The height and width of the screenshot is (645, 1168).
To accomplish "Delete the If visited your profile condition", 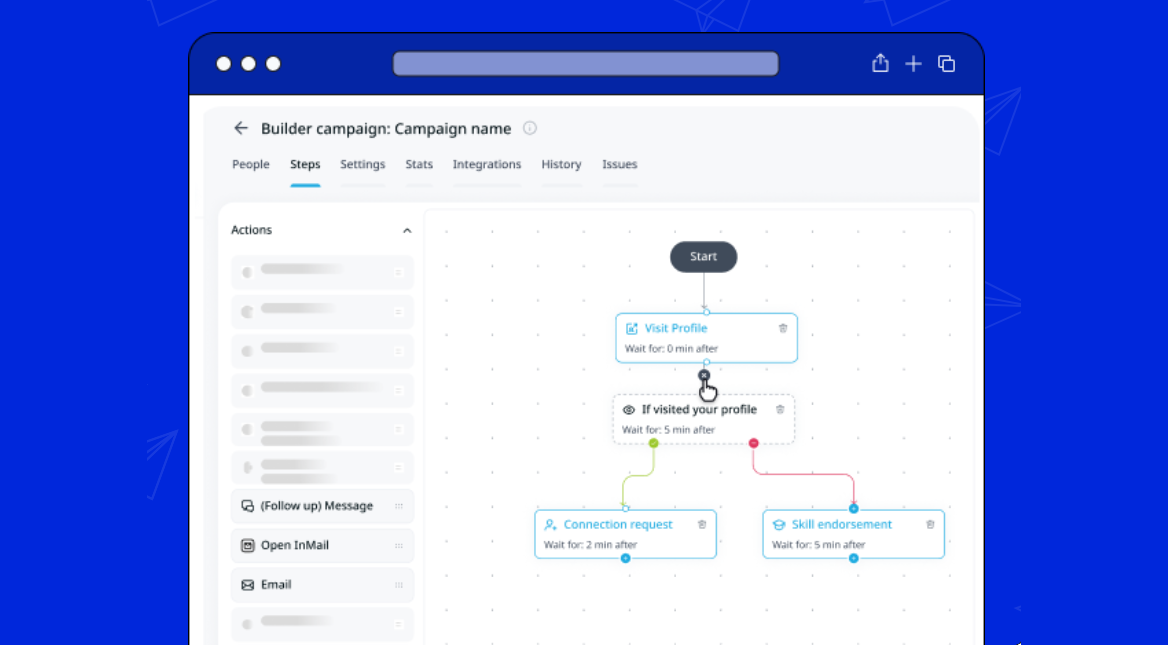I will coord(780,410).
